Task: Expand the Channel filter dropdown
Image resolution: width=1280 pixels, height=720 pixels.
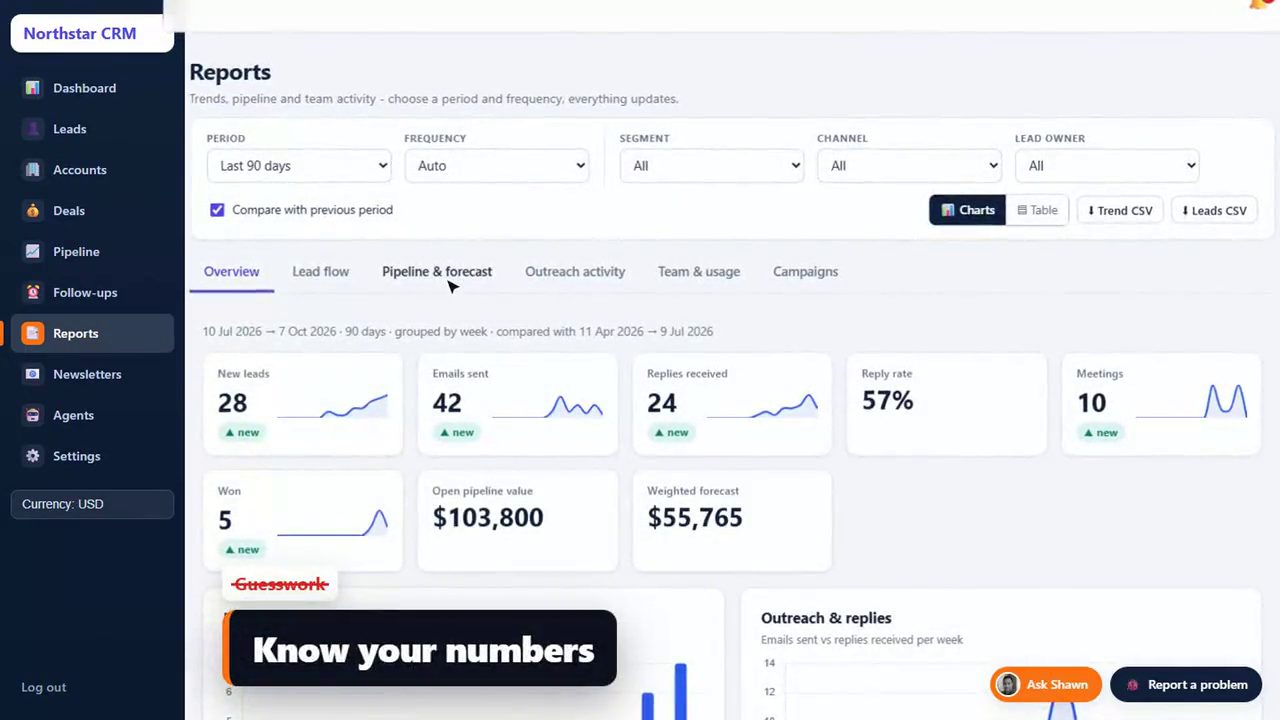Action: tap(909, 166)
